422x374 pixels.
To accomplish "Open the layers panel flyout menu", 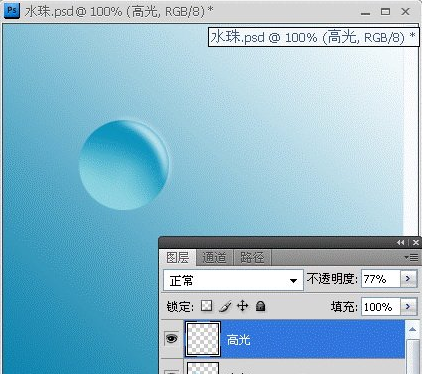I will [411, 257].
